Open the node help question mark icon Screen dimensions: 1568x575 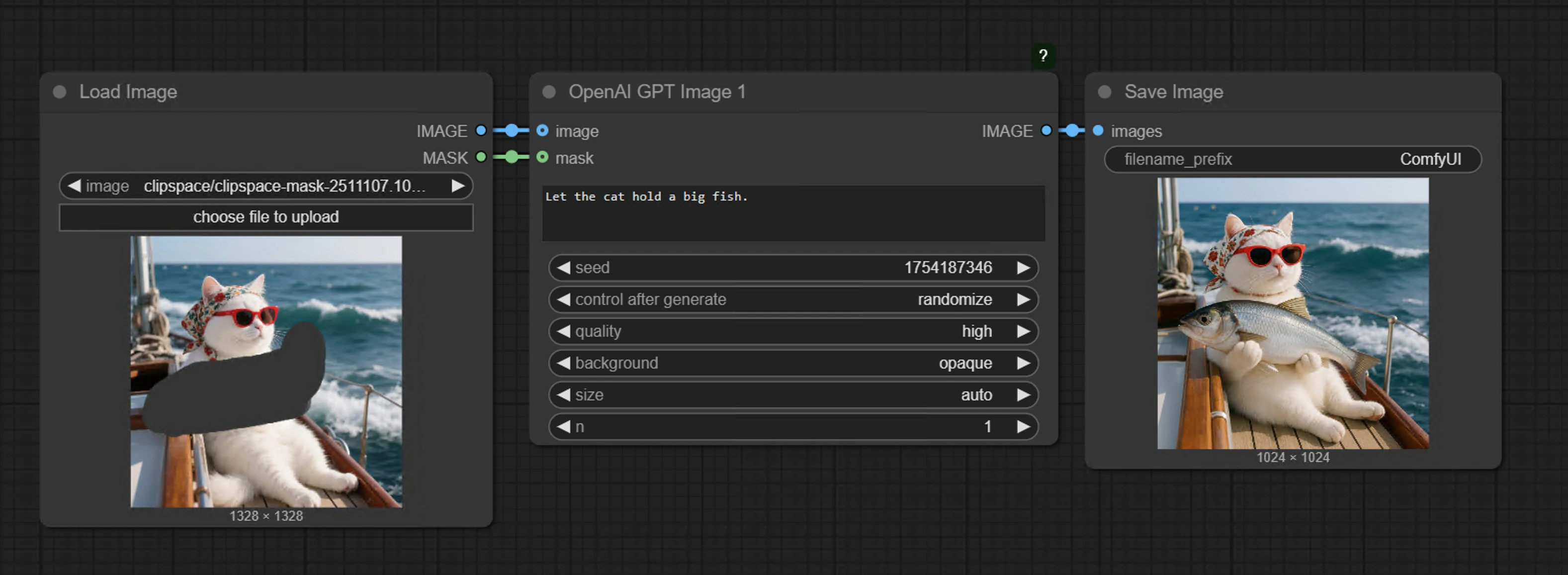1044,55
